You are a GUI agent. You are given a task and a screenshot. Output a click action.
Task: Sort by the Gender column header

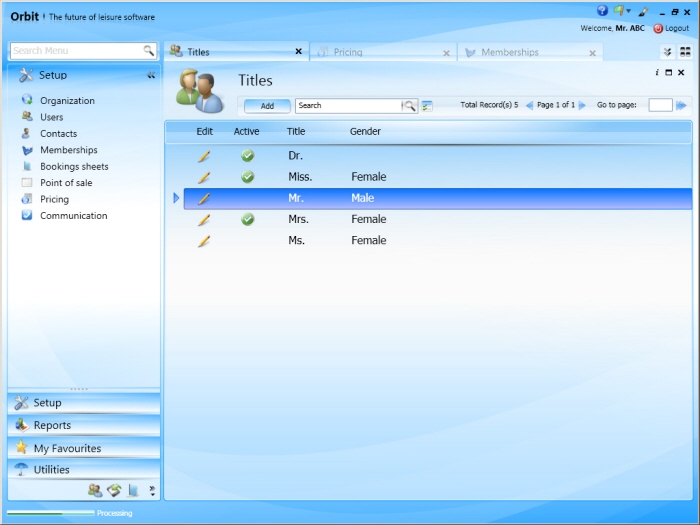[x=365, y=131]
